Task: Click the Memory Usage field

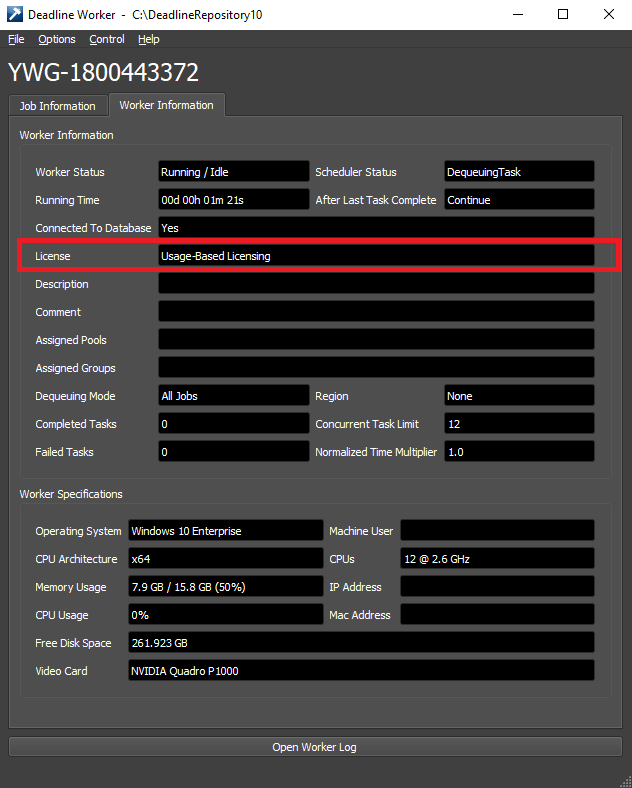Action: (226, 587)
